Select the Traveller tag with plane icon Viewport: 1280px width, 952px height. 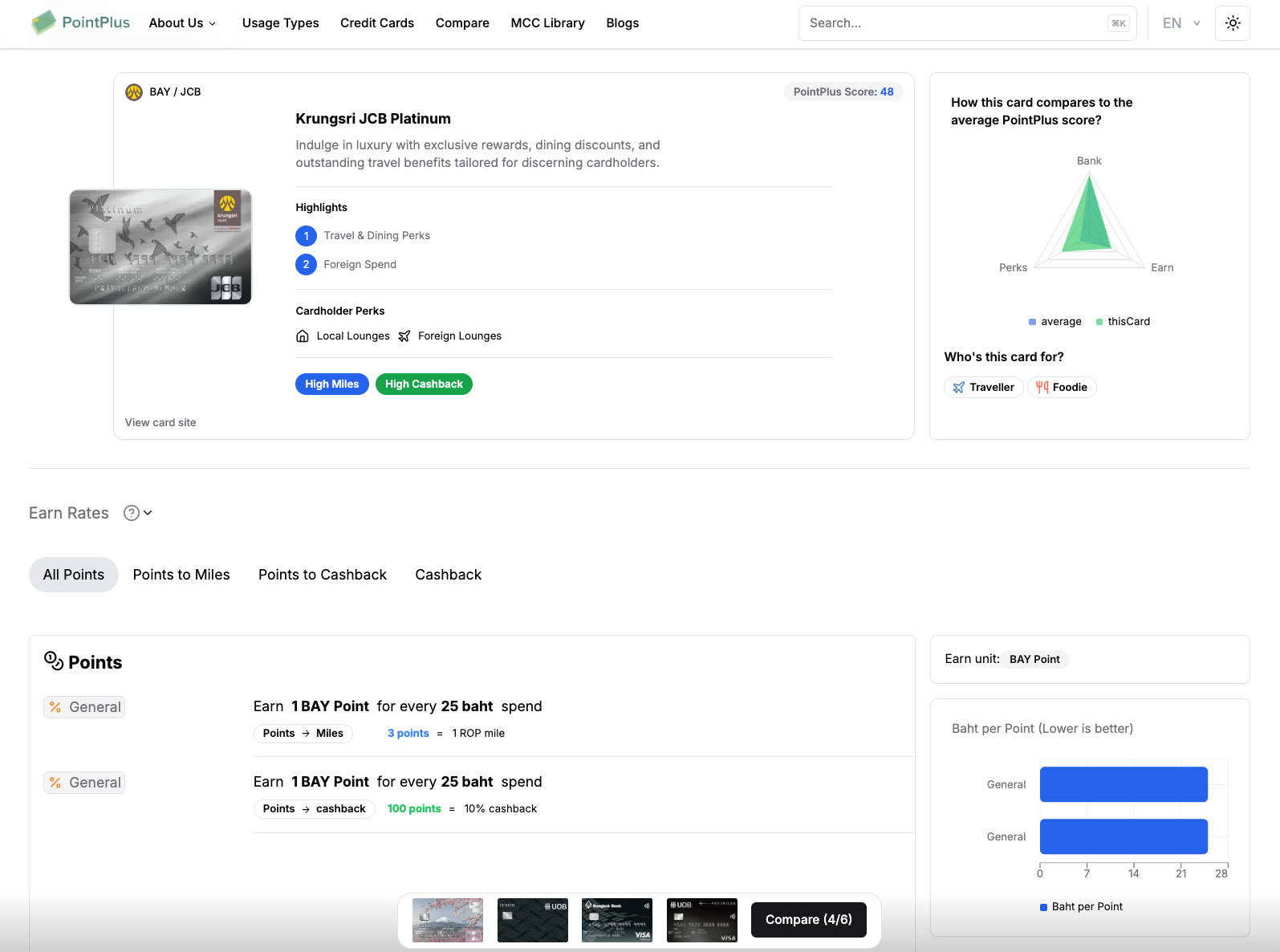click(x=984, y=388)
